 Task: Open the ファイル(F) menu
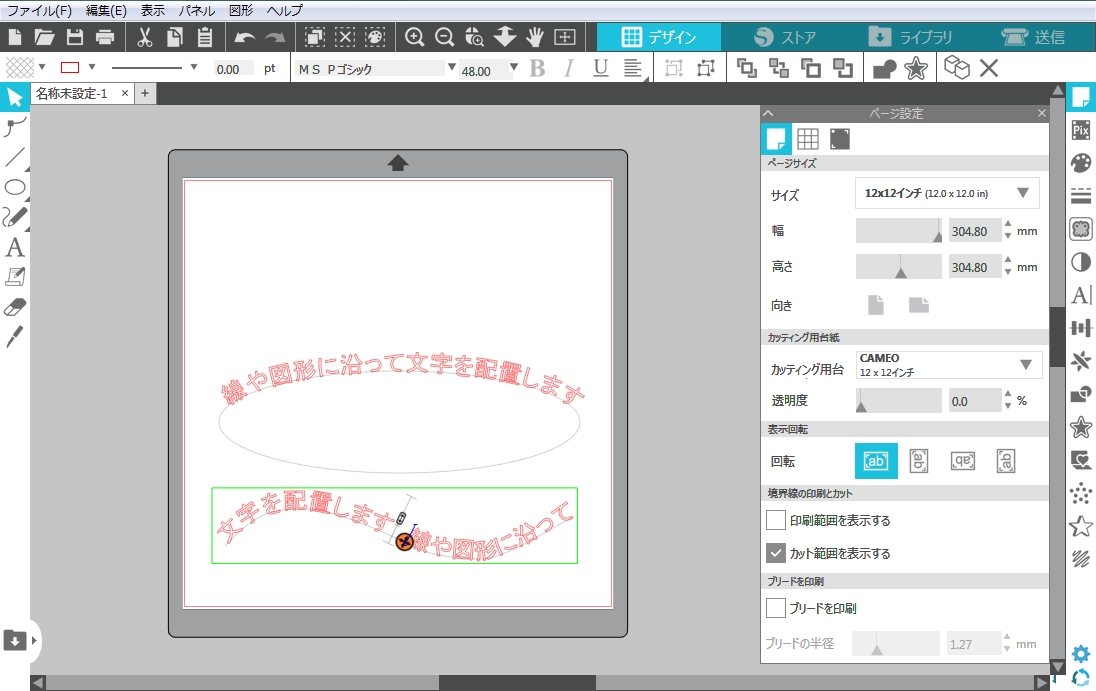[40, 10]
